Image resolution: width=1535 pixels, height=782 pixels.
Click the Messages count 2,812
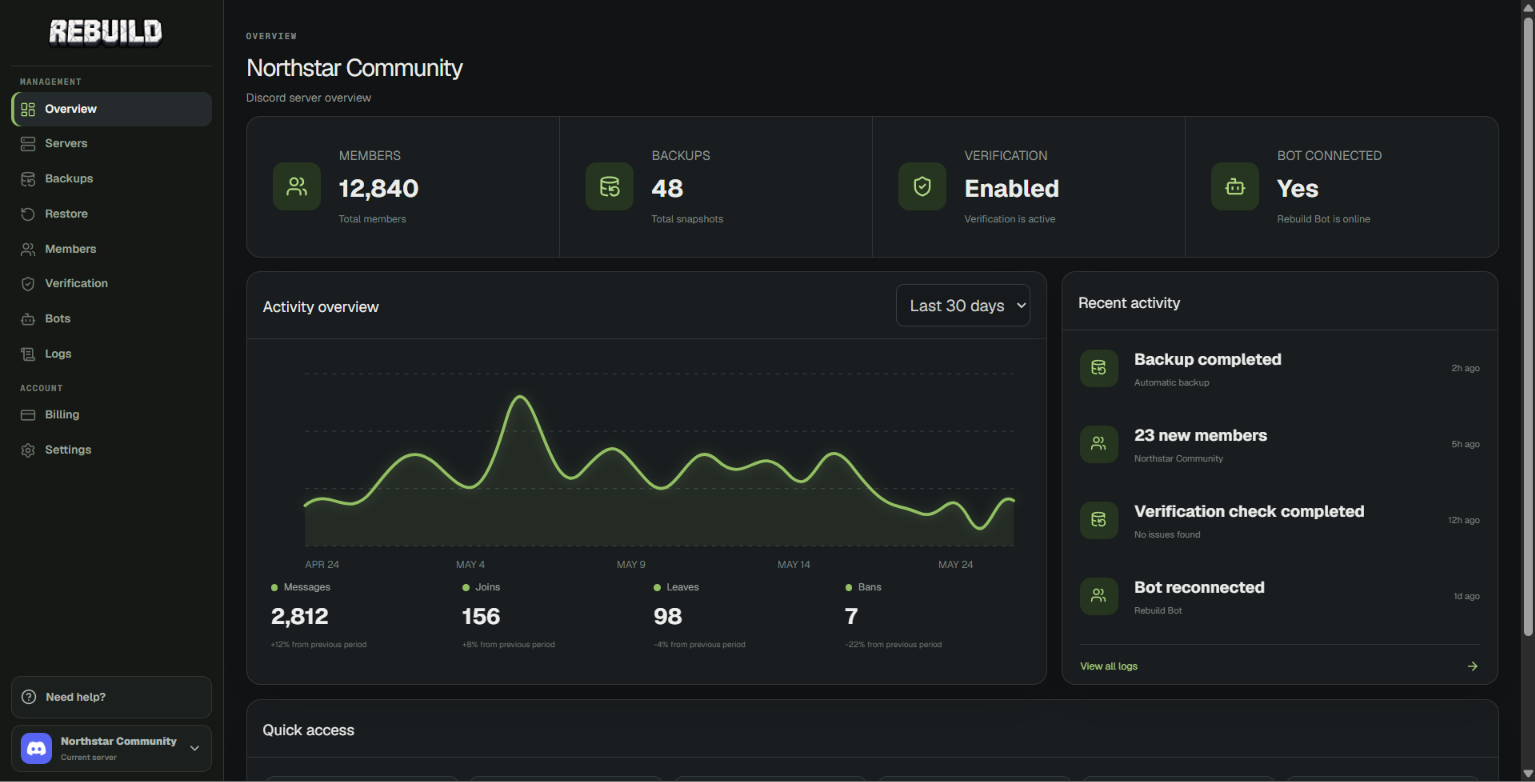point(300,616)
